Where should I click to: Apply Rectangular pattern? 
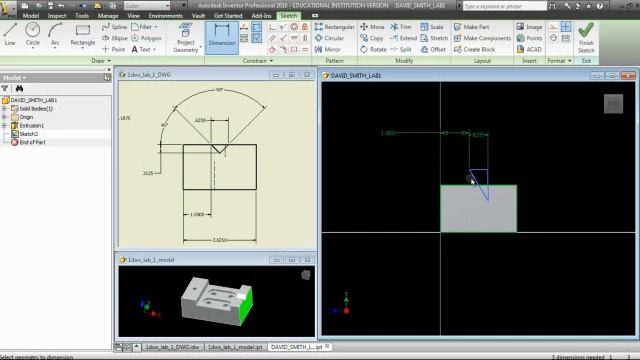[334, 27]
